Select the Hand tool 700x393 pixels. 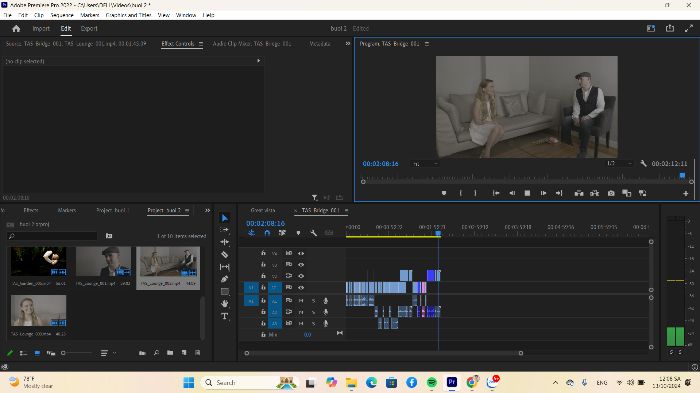click(225, 304)
